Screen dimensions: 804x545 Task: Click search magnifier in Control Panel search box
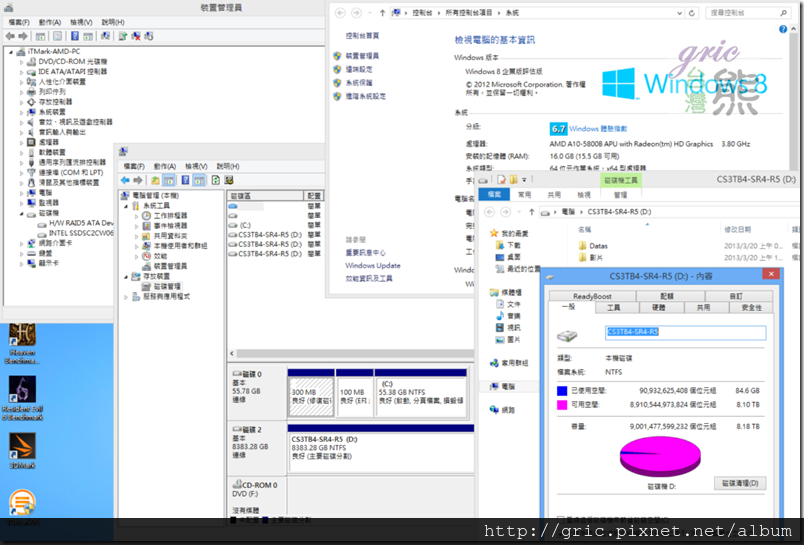coord(783,13)
